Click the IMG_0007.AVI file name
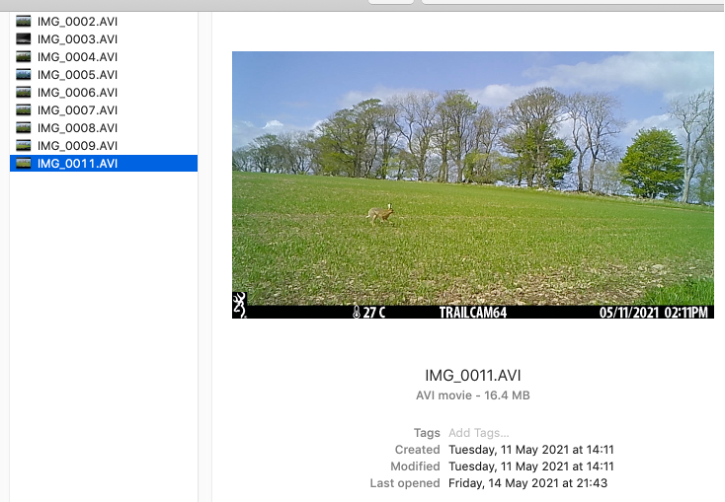 78,110
